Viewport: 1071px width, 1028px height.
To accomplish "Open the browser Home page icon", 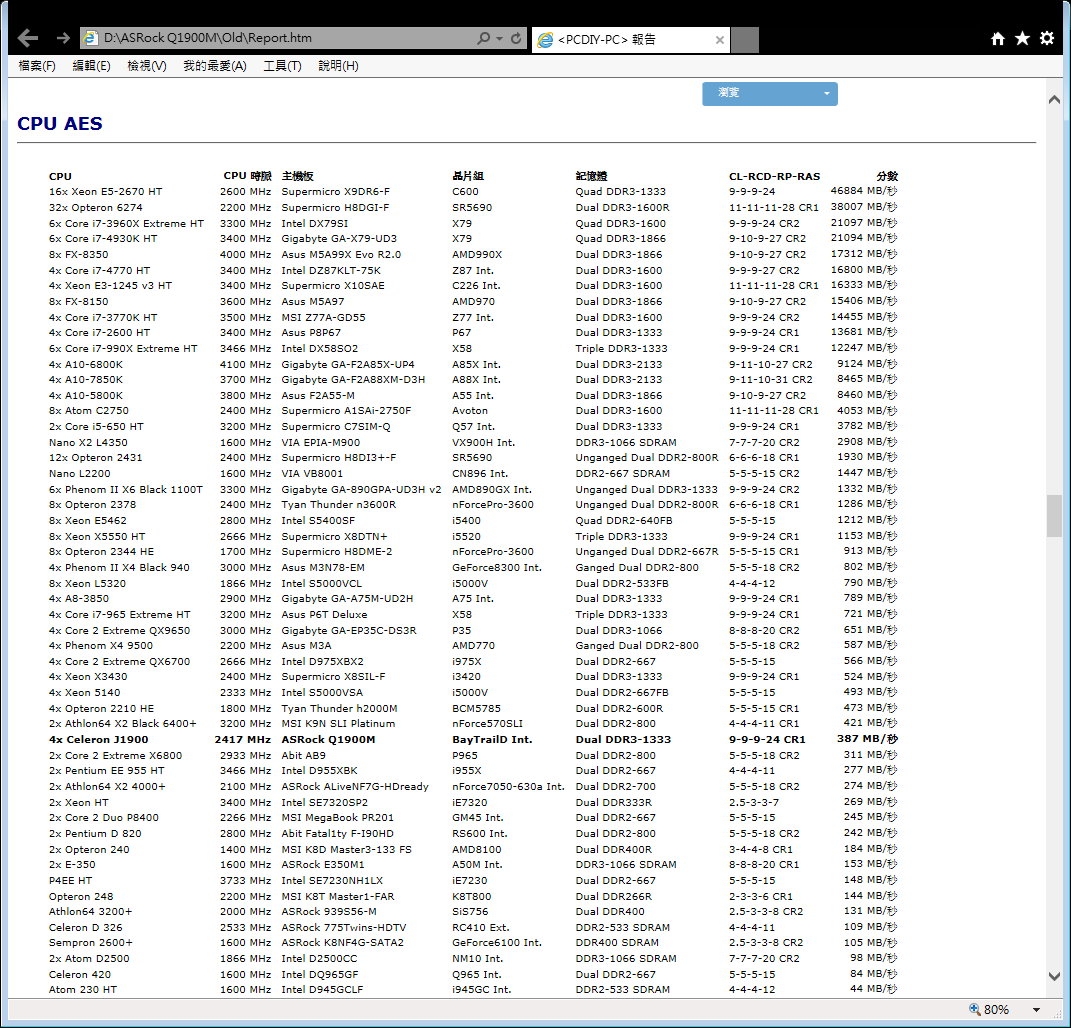I will [998, 38].
